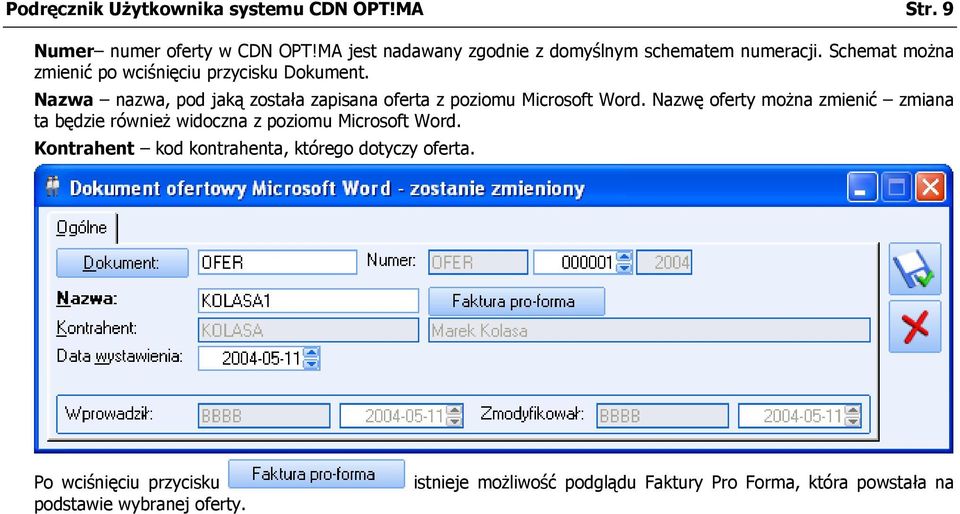This screenshot has width=960, height=514.
Task: Click the Faktura pro-forma button in dialog
Action: (516, 301)
